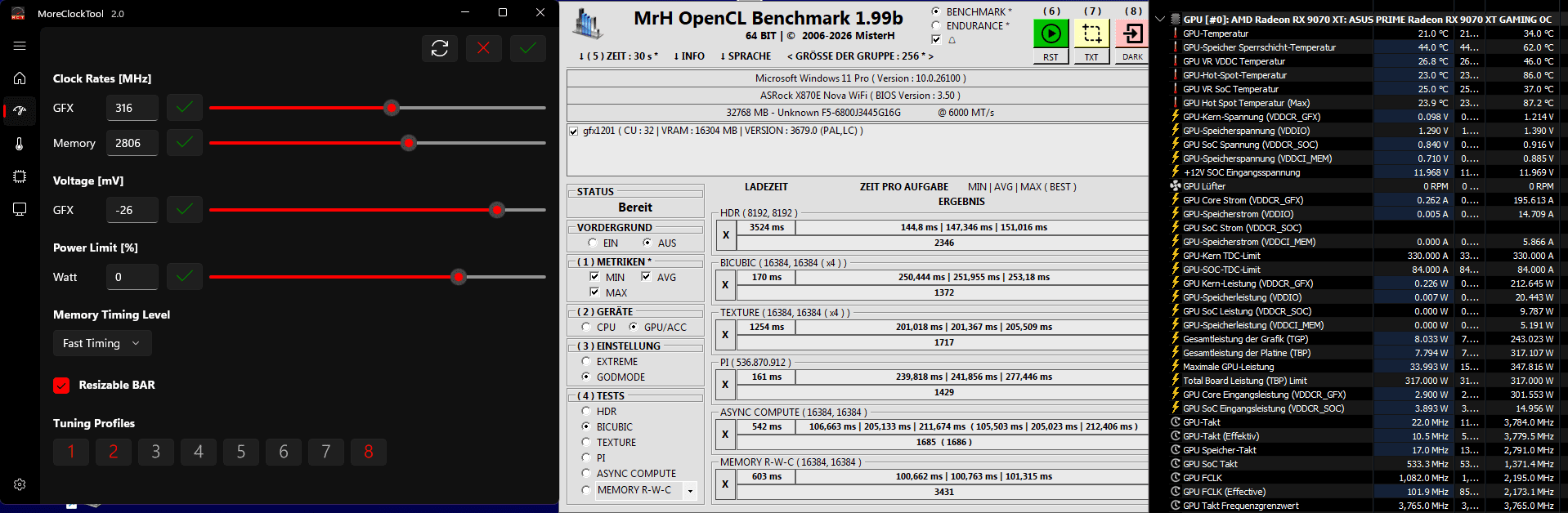Click the Power Limit slider handle
Viewport: 1568px width, 513px height.
(459, 277)
